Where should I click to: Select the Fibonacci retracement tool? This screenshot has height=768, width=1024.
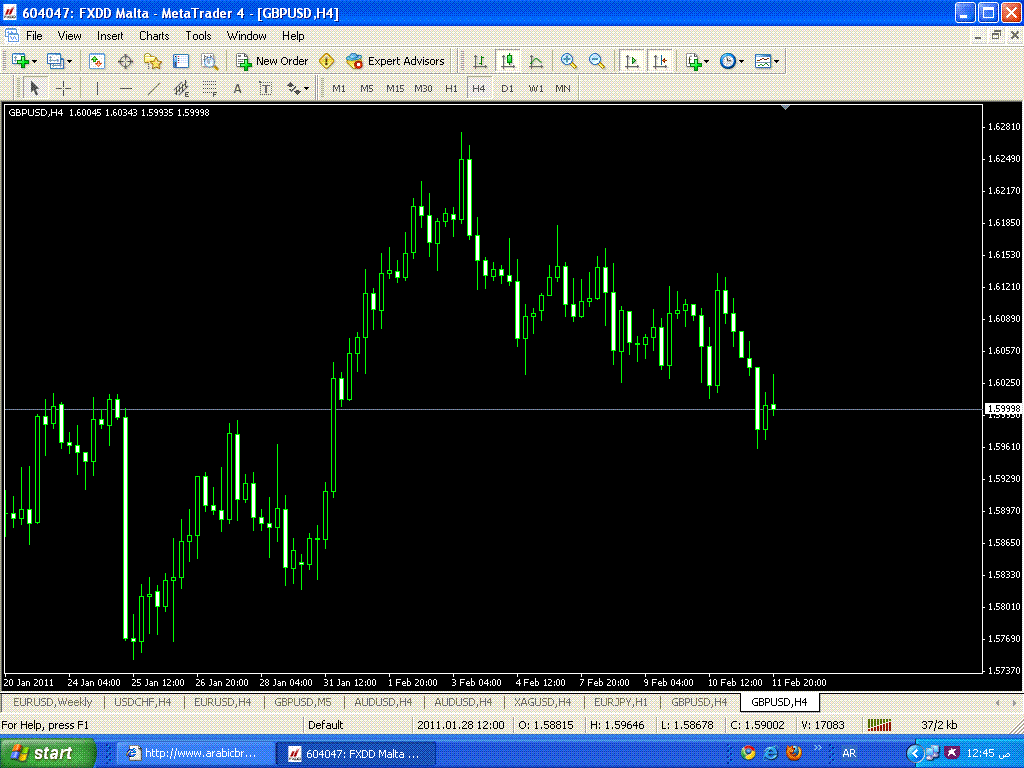tap(209, 88)
